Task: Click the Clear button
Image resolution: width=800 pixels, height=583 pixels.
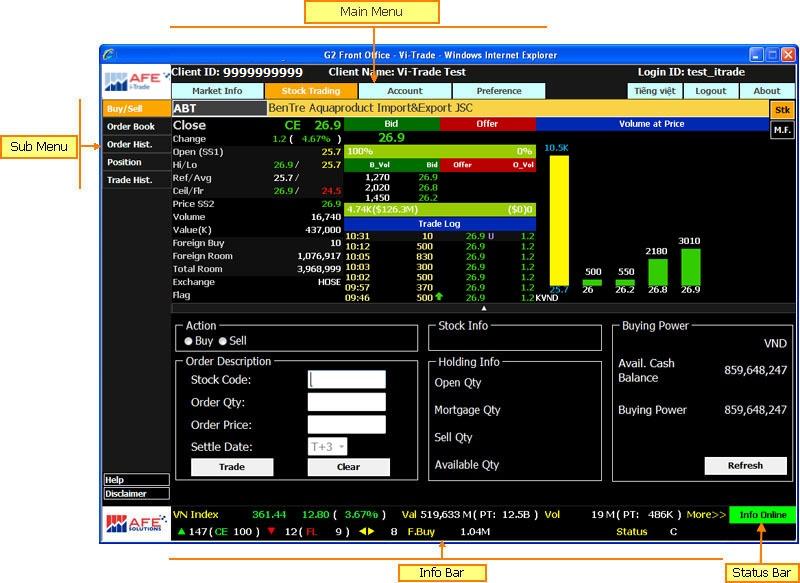Action: [x=348, y=467]
